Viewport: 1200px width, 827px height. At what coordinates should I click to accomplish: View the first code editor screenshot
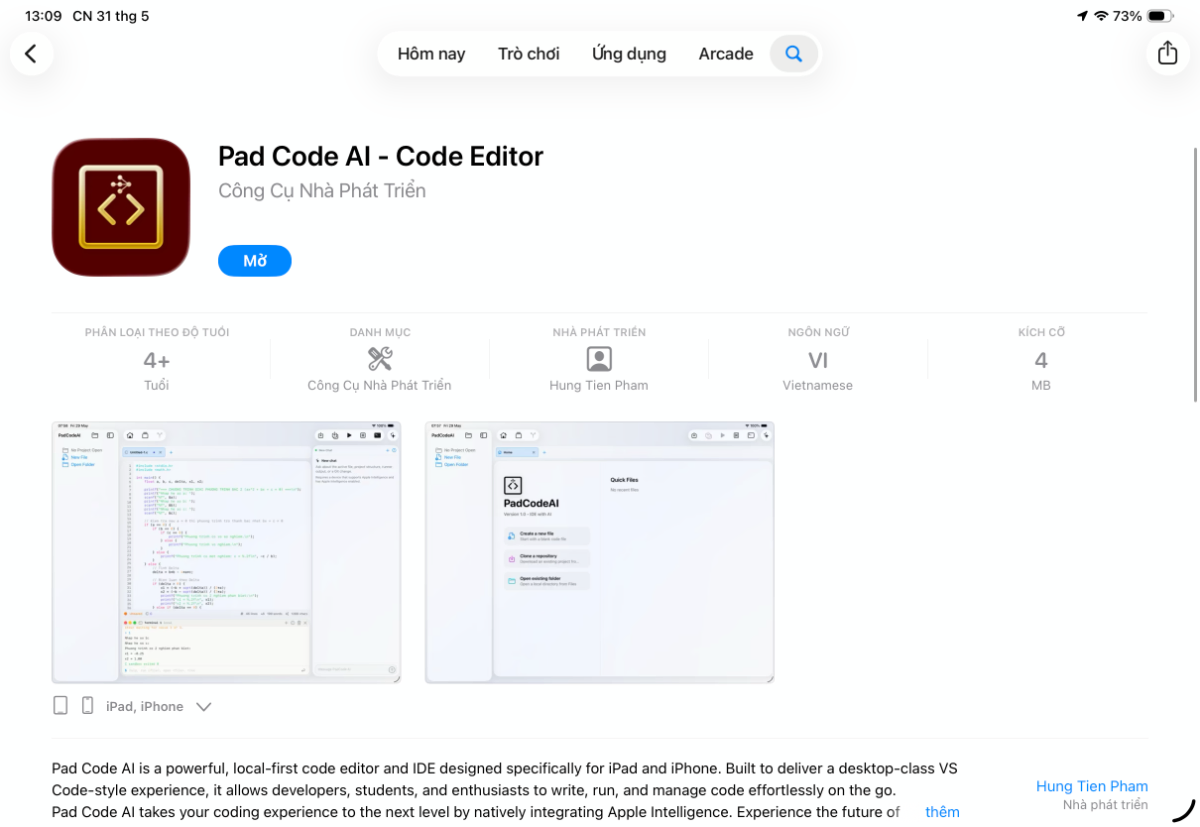226,552
